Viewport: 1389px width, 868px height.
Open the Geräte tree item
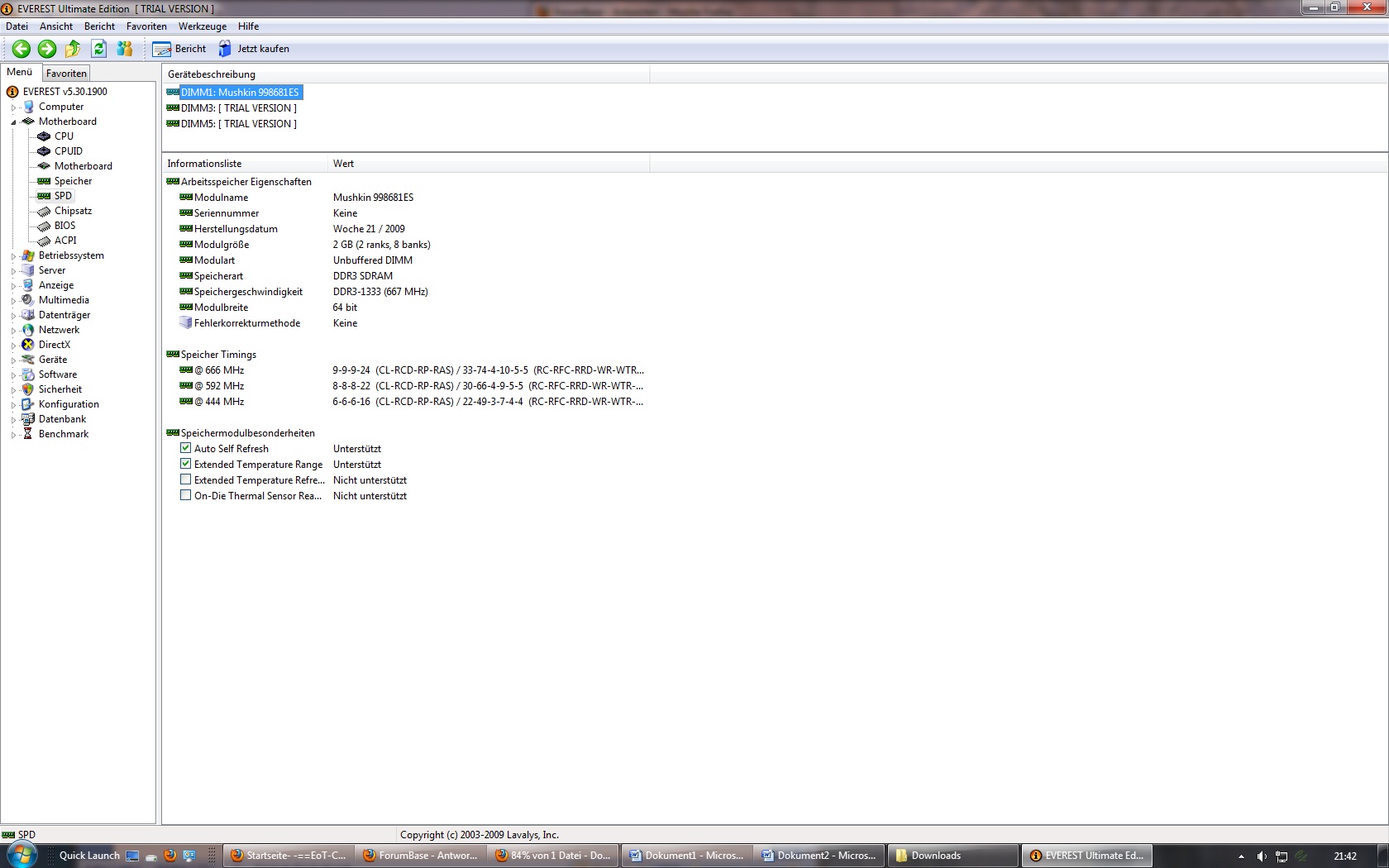tap(53, 360)
